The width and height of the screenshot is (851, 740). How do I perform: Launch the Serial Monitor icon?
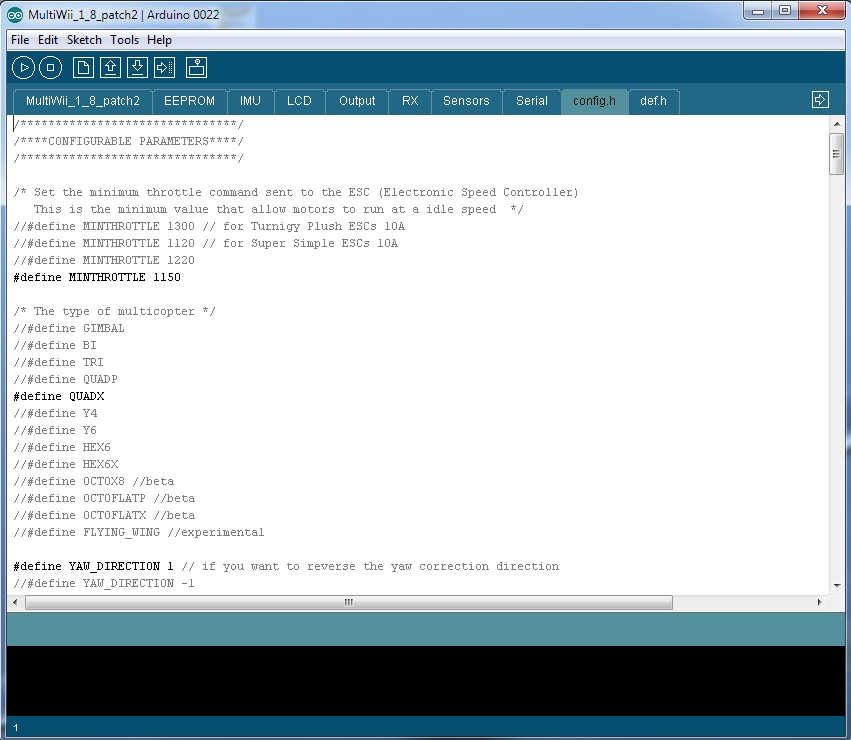pyautogui.click(x=197, y=68)
